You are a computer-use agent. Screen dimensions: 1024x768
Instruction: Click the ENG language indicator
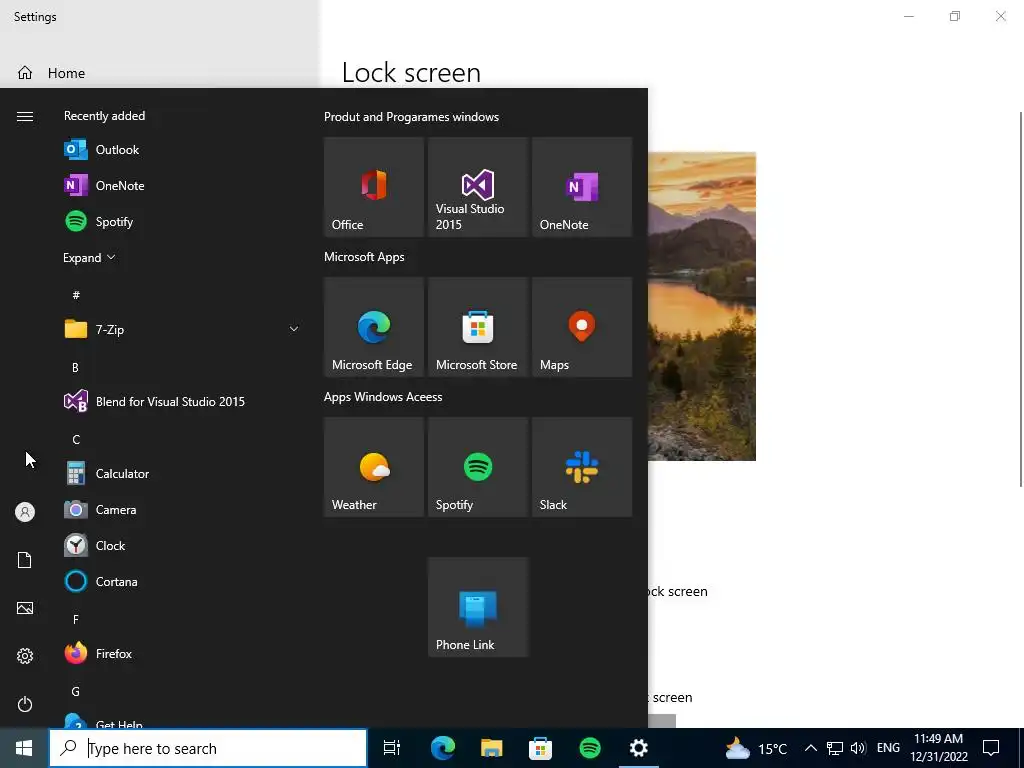888,748
